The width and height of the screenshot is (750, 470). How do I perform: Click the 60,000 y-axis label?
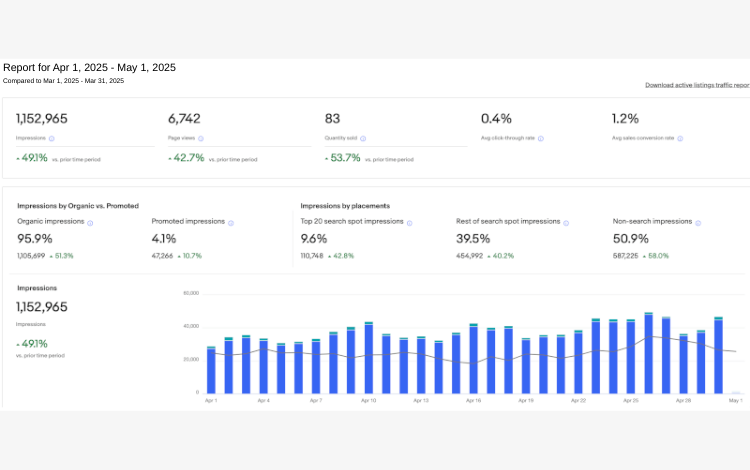pos(191,293)
